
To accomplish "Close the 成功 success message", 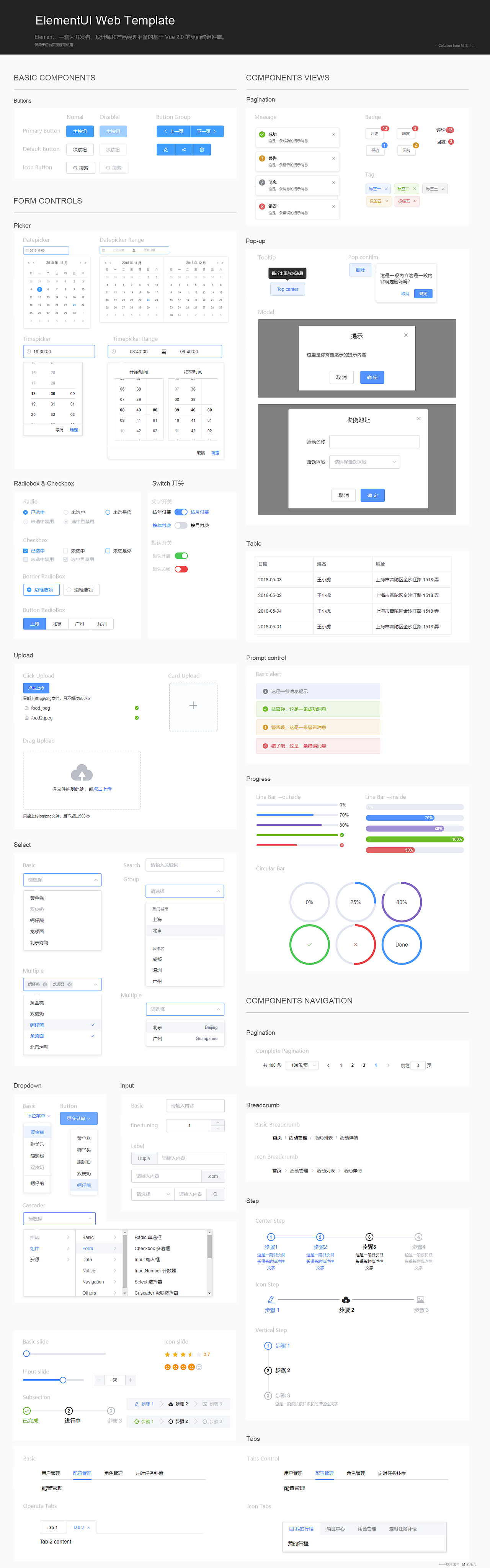I will 333,134.
